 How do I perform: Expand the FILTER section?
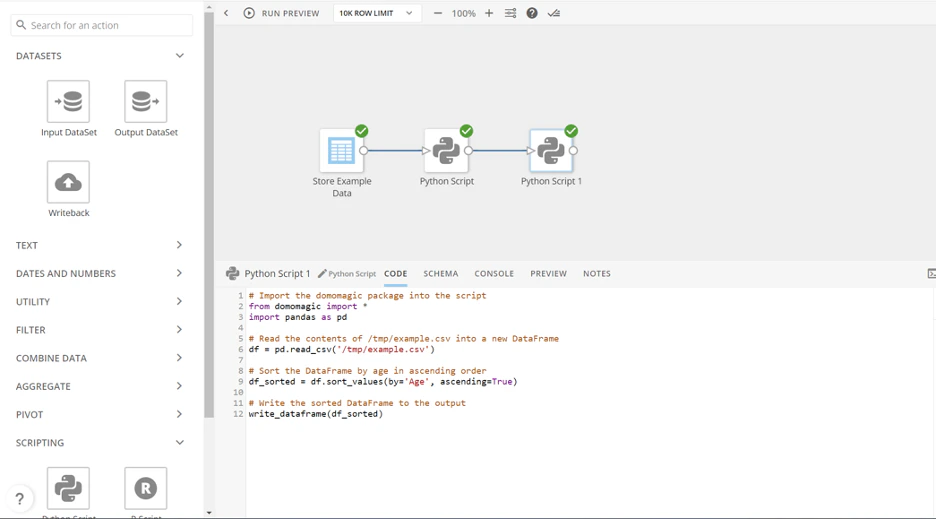[x=179, y=329]
